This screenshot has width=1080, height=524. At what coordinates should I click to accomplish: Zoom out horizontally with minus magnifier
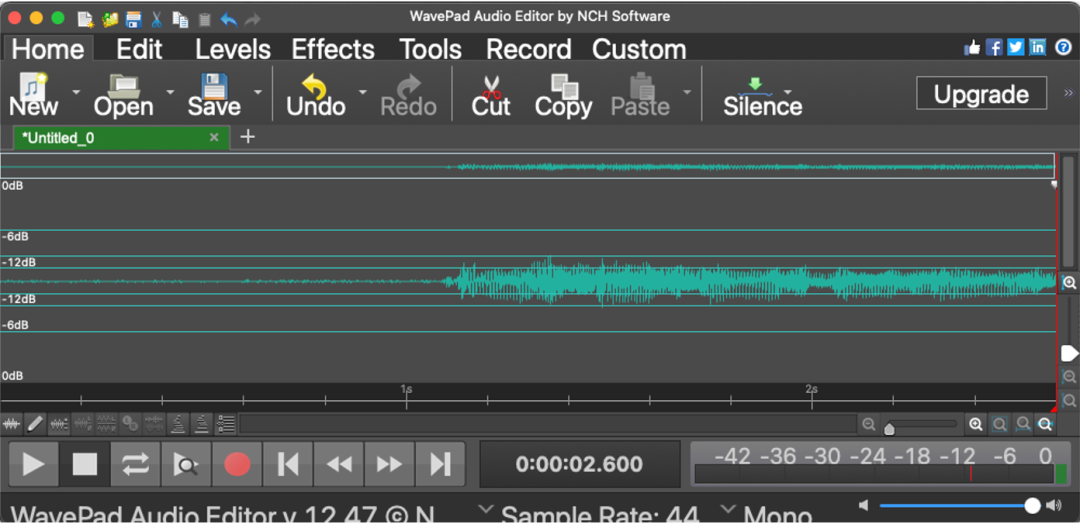tap(869, 424)
